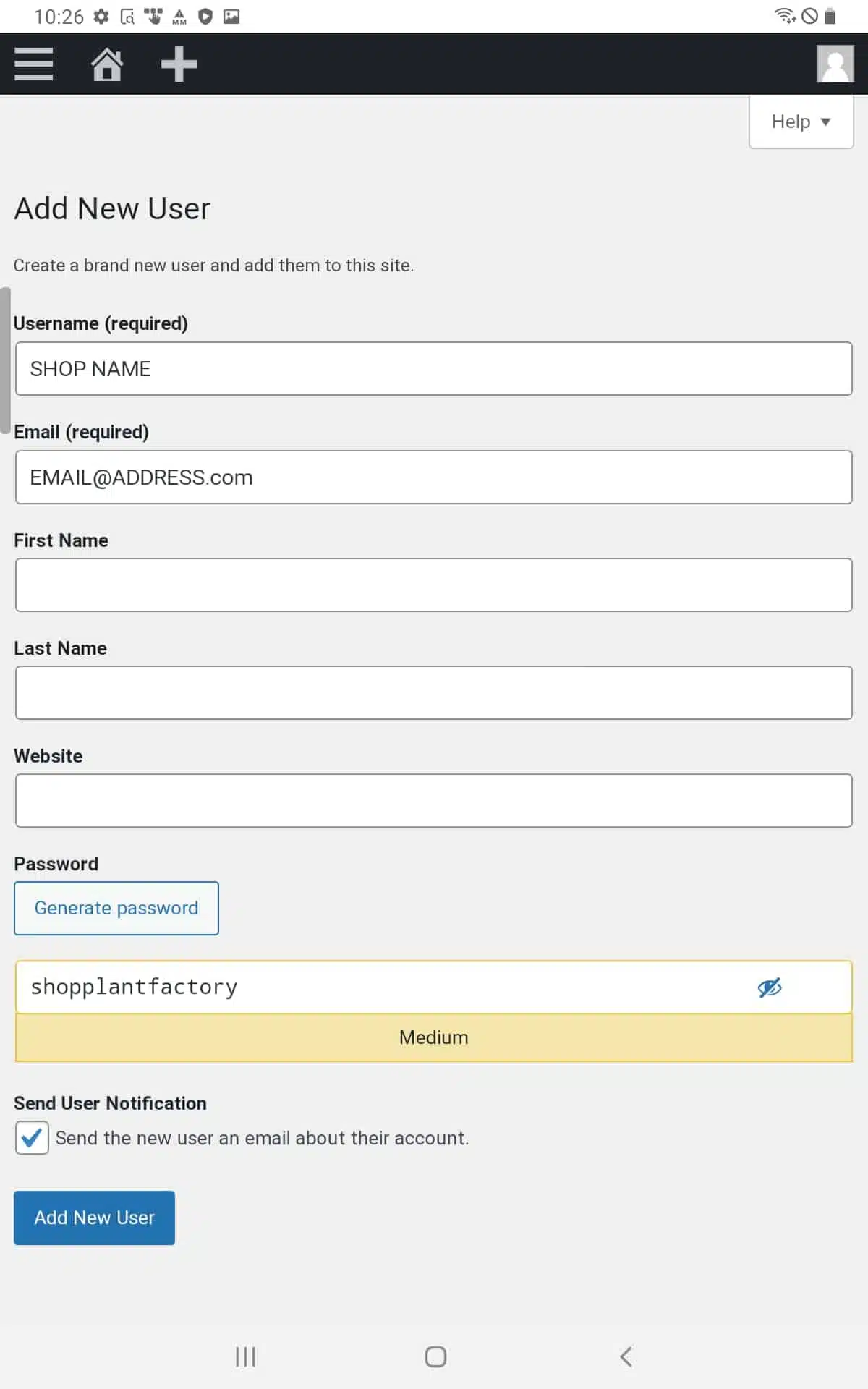Click into the Website input field
Image resolution: width=868 pixels, height=1389 pixels.
[434, 800]
